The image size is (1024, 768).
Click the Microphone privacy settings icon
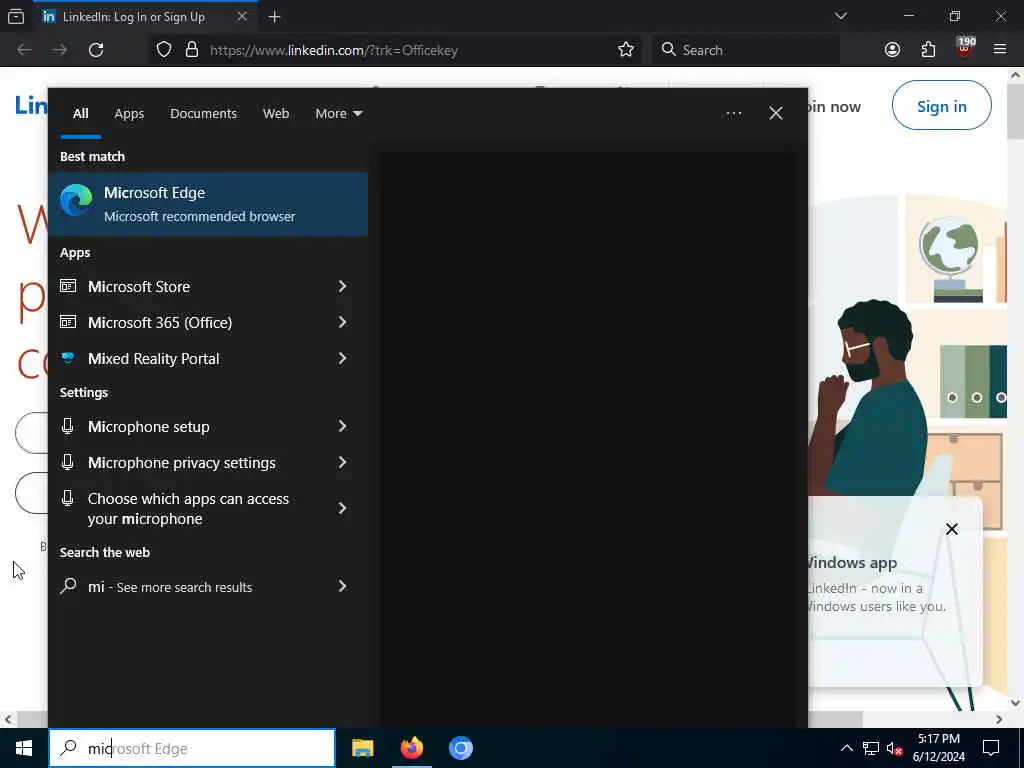point(67,462)
